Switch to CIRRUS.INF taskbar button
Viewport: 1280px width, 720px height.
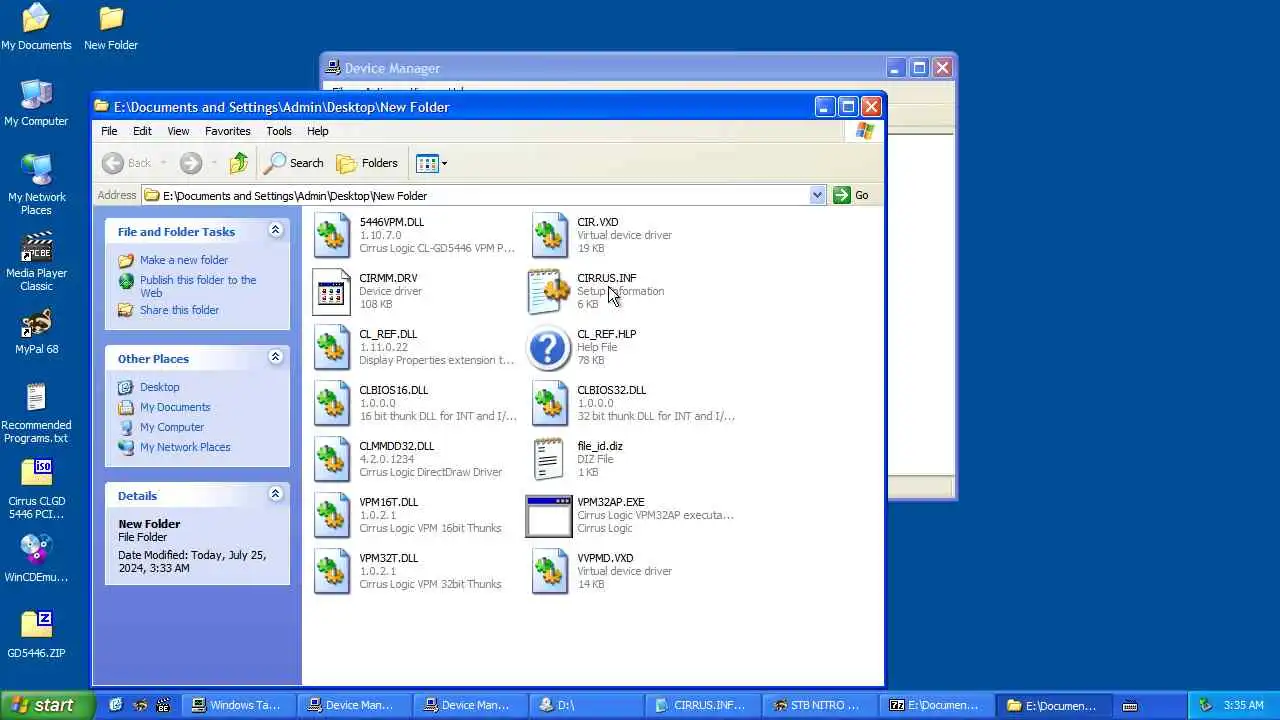pos(701,705)
